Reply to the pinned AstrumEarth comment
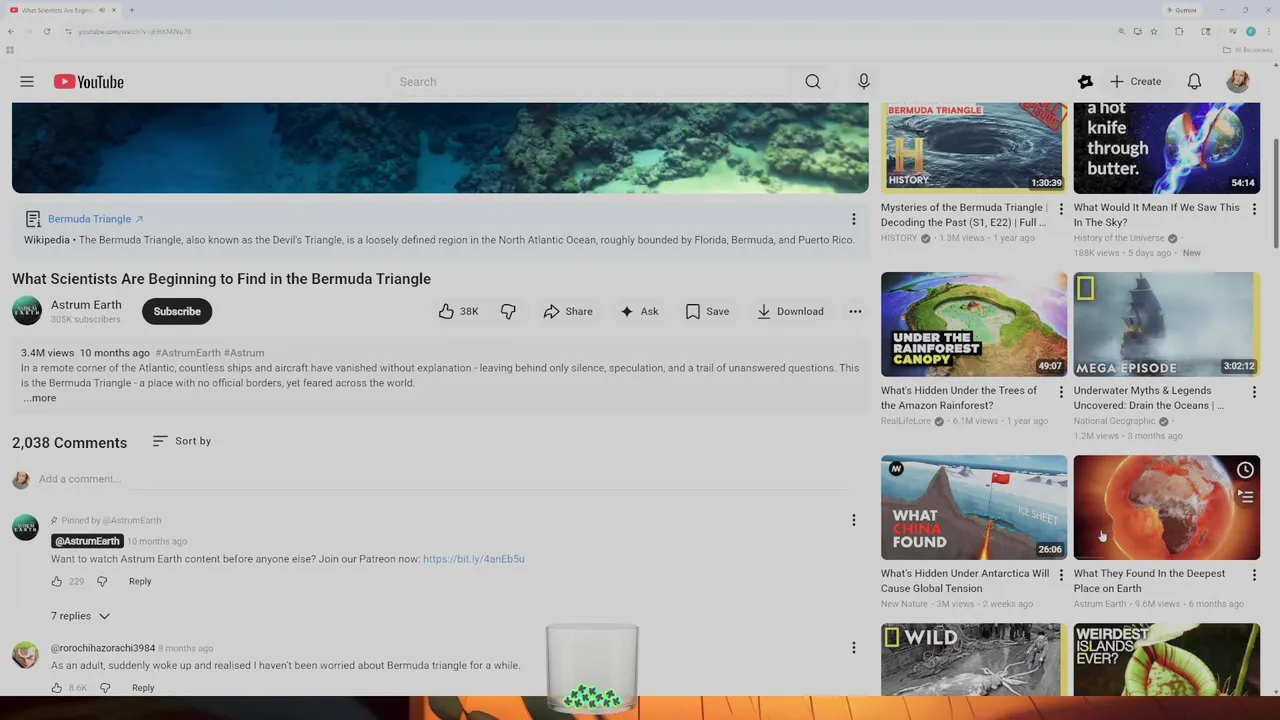The height and width of the screenshot is (720, 1280). point(140,581)
